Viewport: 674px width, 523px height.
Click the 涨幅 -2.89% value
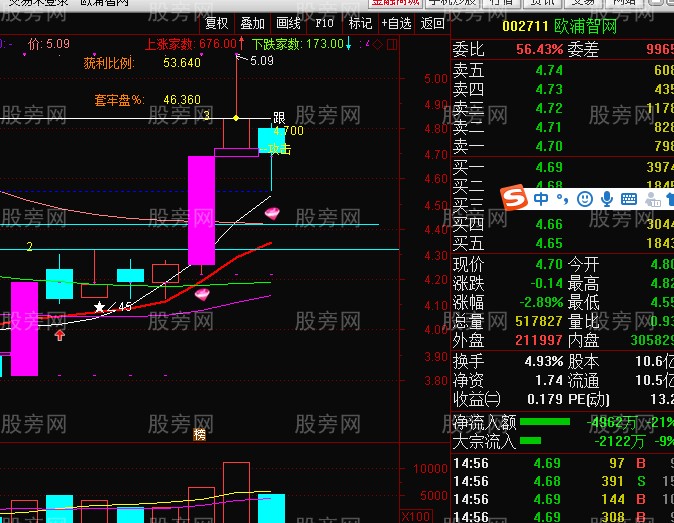pos(541,303)
